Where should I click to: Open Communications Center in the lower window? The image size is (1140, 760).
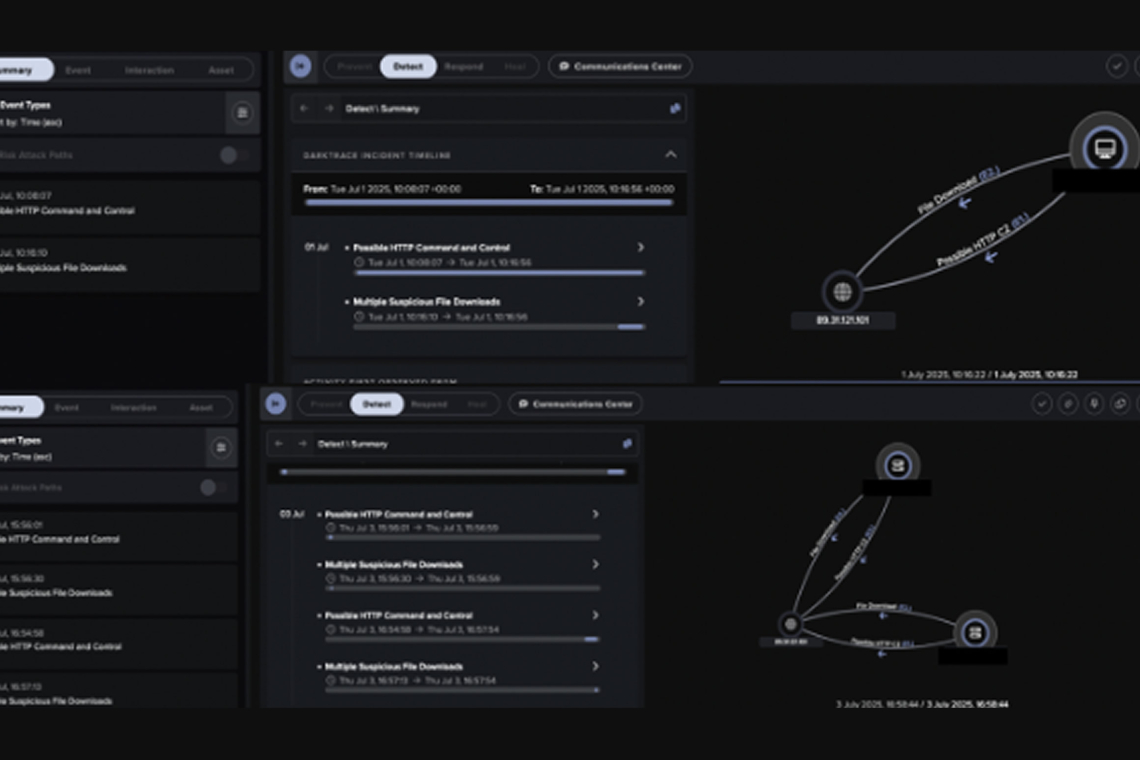(x=575, y=404)
